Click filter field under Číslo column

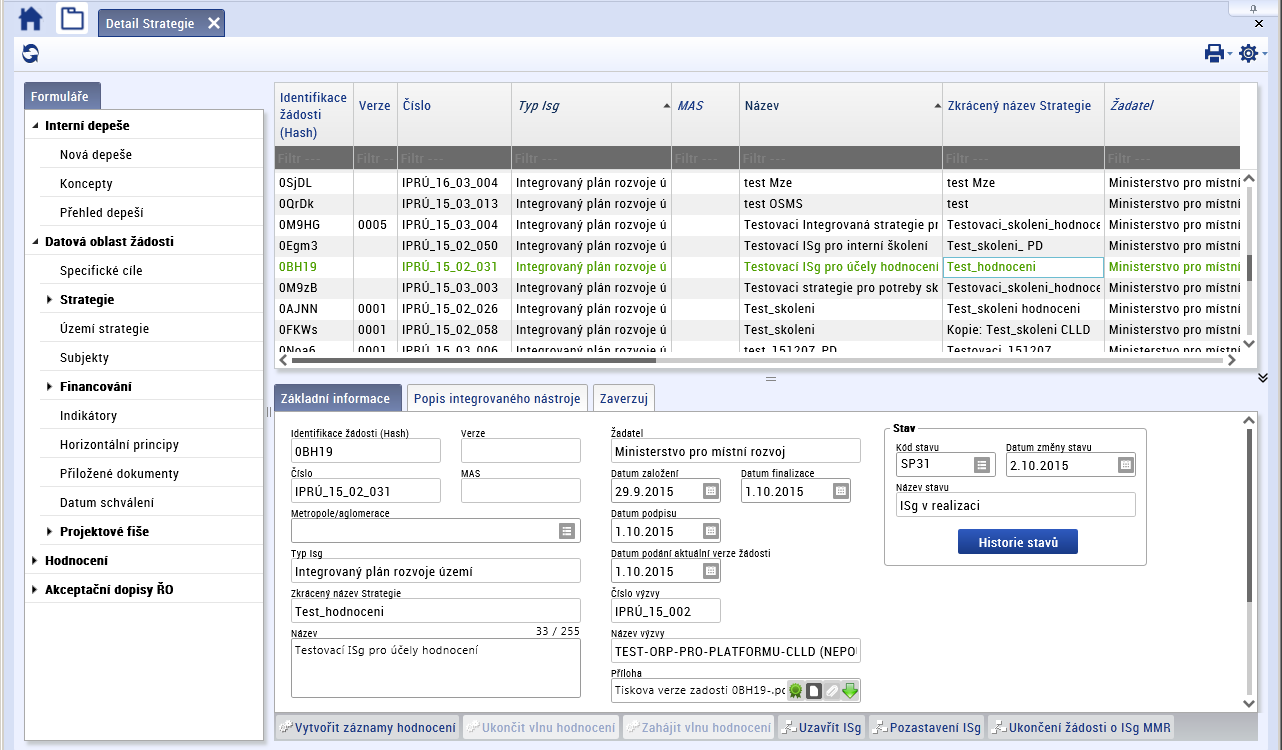point(454,158)
